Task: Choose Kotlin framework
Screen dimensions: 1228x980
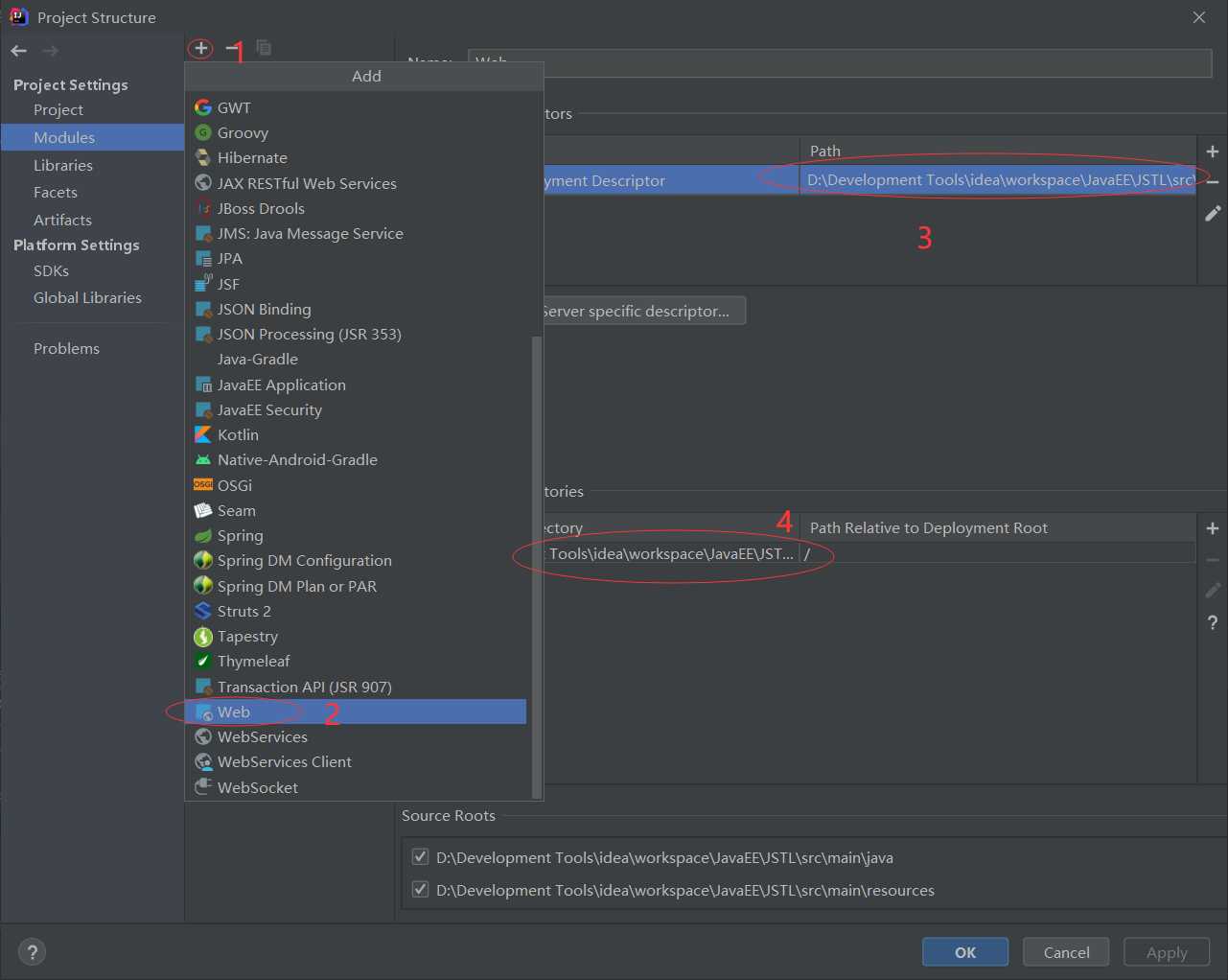Action: (356, 434)
